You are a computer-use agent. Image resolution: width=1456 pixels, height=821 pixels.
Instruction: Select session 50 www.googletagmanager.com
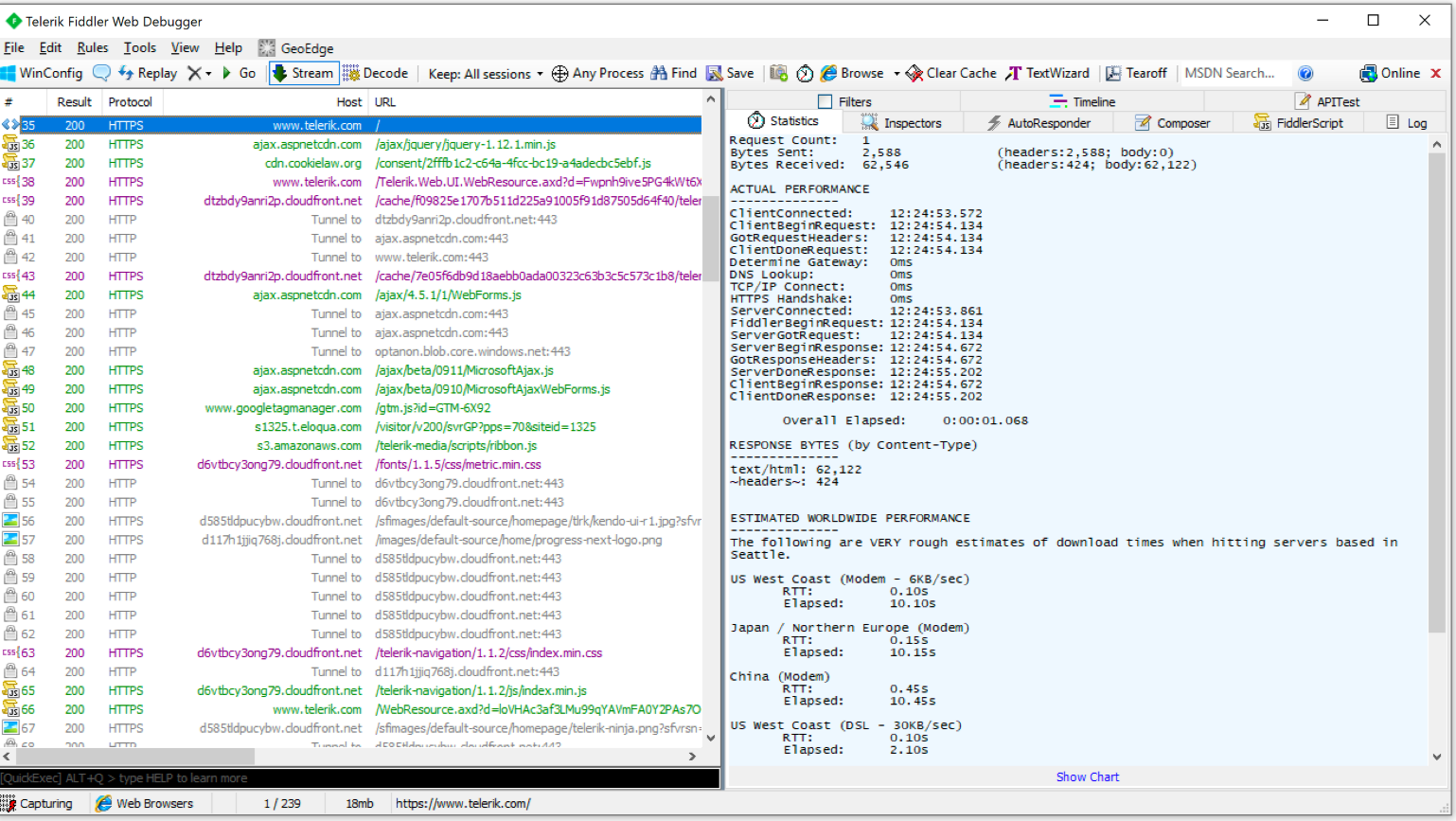tap(351, 408)
